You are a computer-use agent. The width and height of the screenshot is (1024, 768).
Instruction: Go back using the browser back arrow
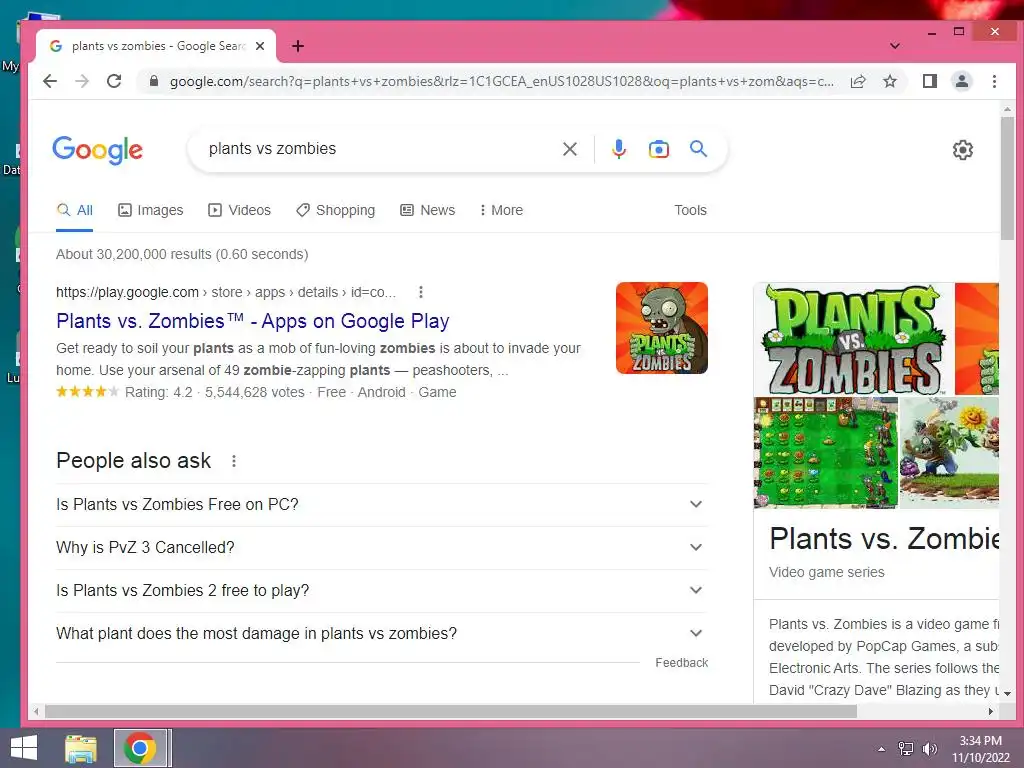[x=50, y=81]
